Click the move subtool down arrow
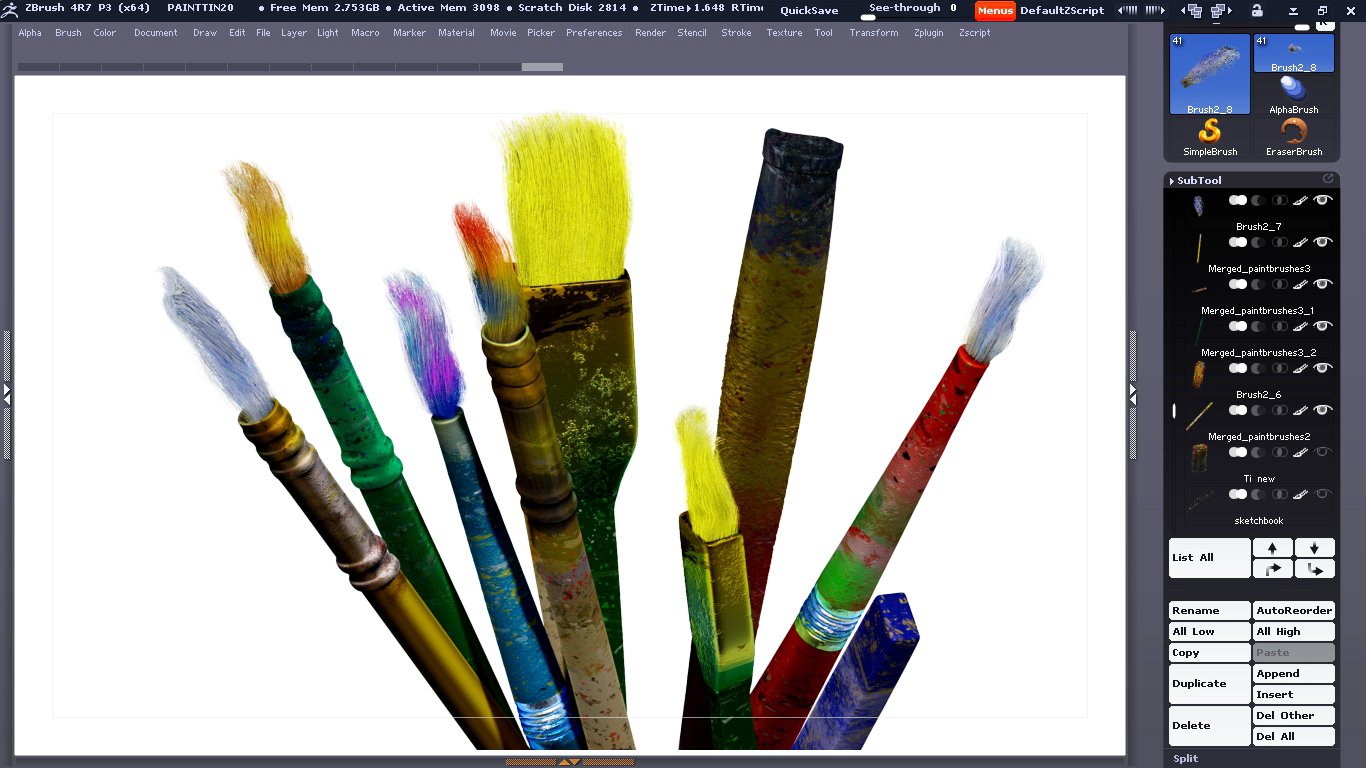The width and height of the screenshot is (1366, 768). tap(1314, 548)
